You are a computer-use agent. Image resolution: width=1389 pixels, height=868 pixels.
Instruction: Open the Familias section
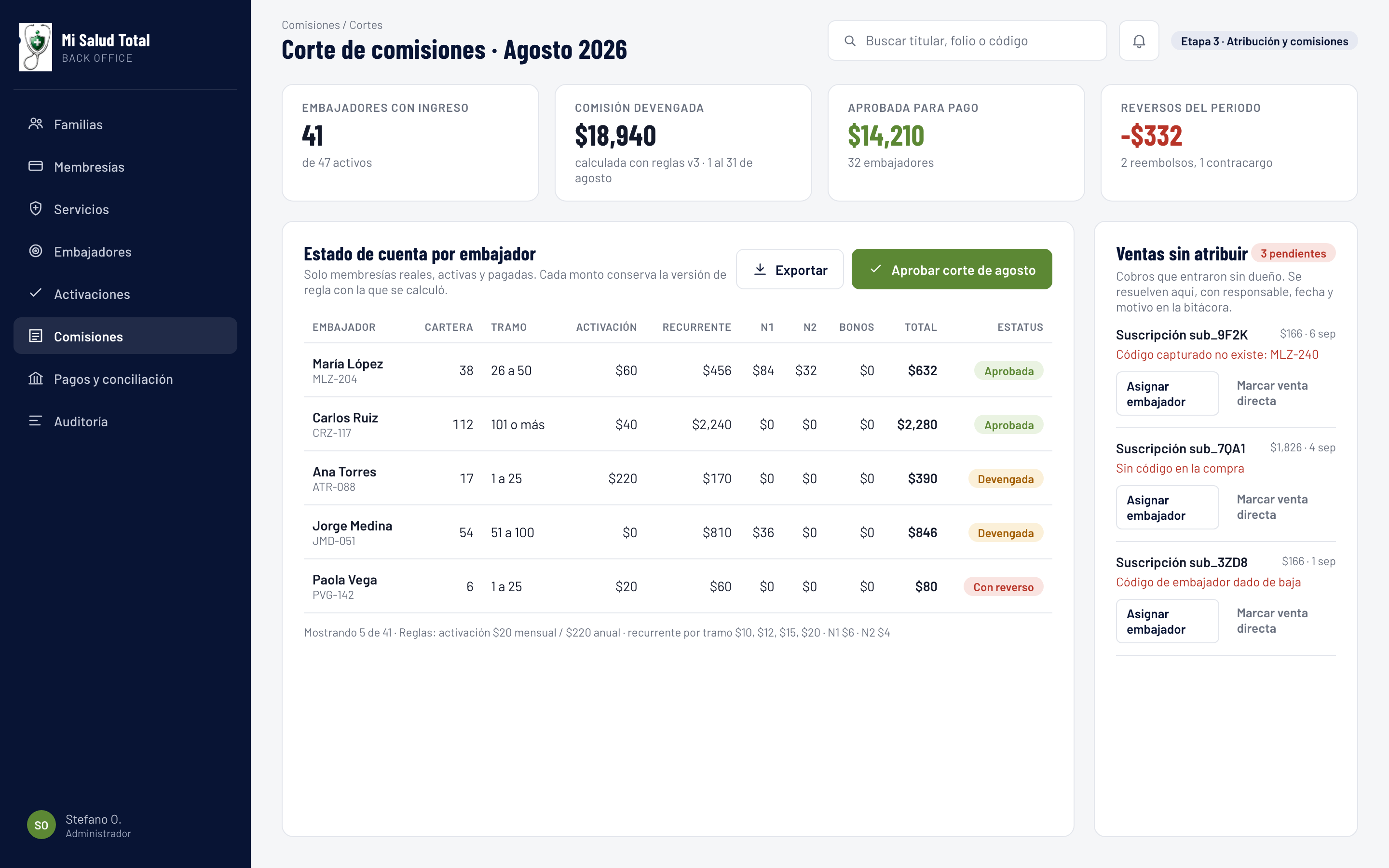coord(125,124)
